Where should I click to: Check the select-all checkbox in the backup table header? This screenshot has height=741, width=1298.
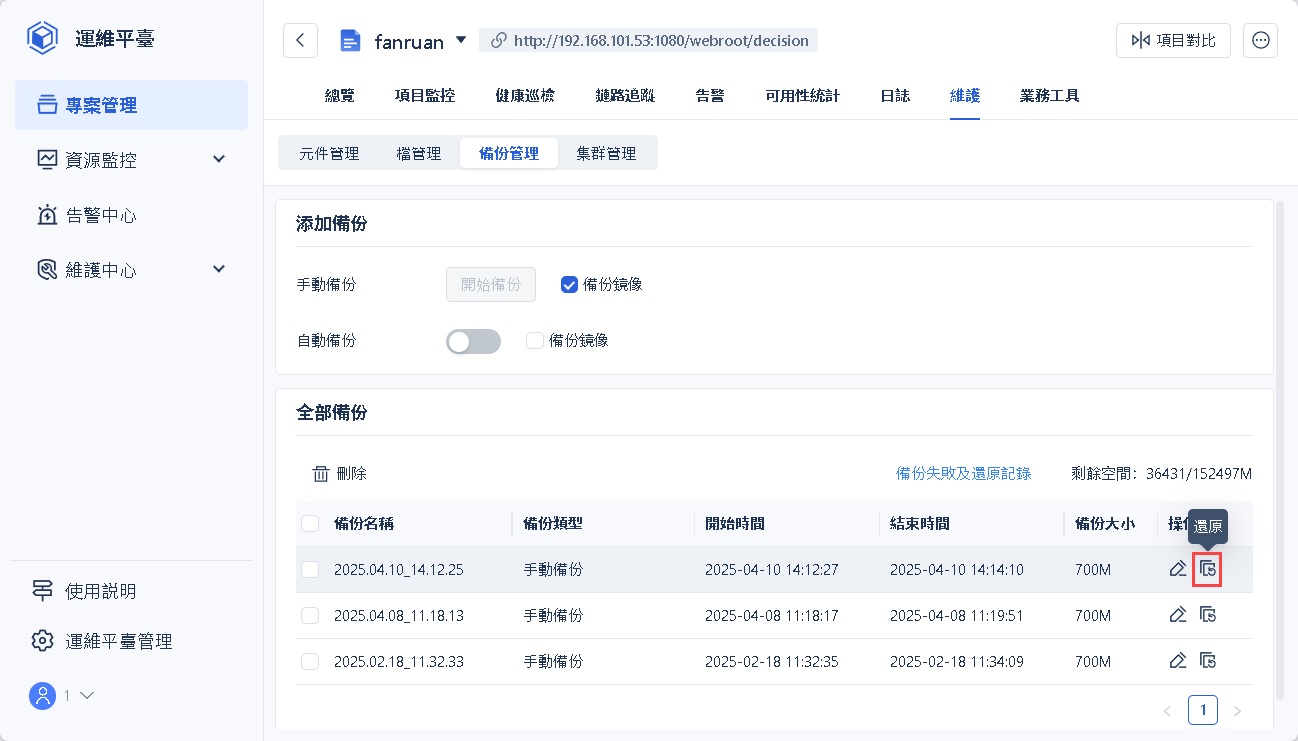(310, 523)
